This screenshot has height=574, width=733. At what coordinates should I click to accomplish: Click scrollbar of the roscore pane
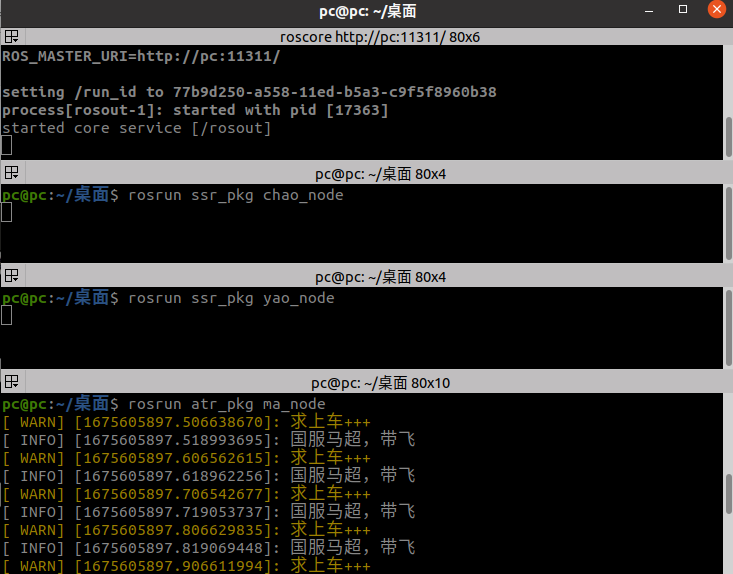(729, 137)
